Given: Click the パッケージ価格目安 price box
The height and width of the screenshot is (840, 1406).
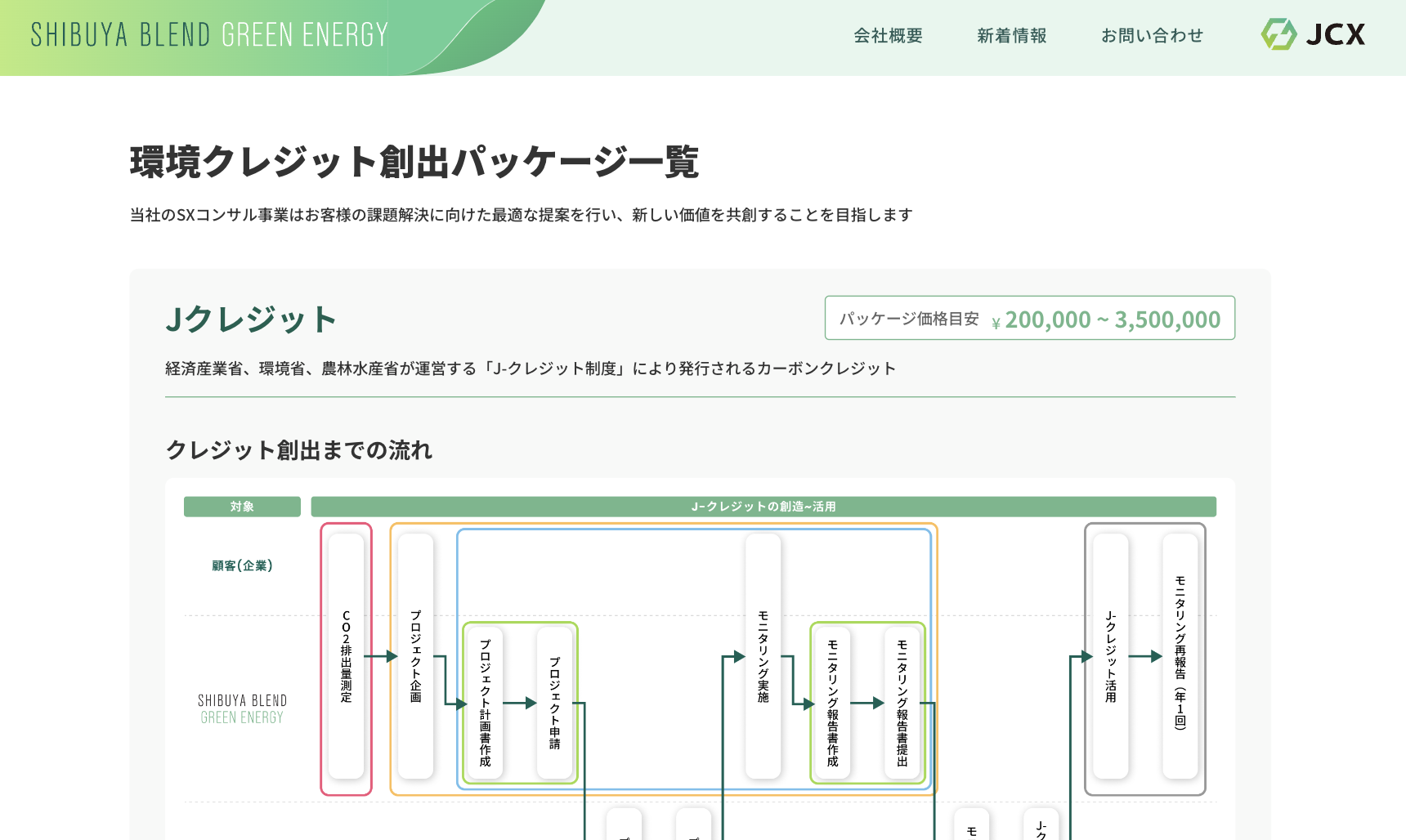Looking at the screenshot, I should point(1030,318).
